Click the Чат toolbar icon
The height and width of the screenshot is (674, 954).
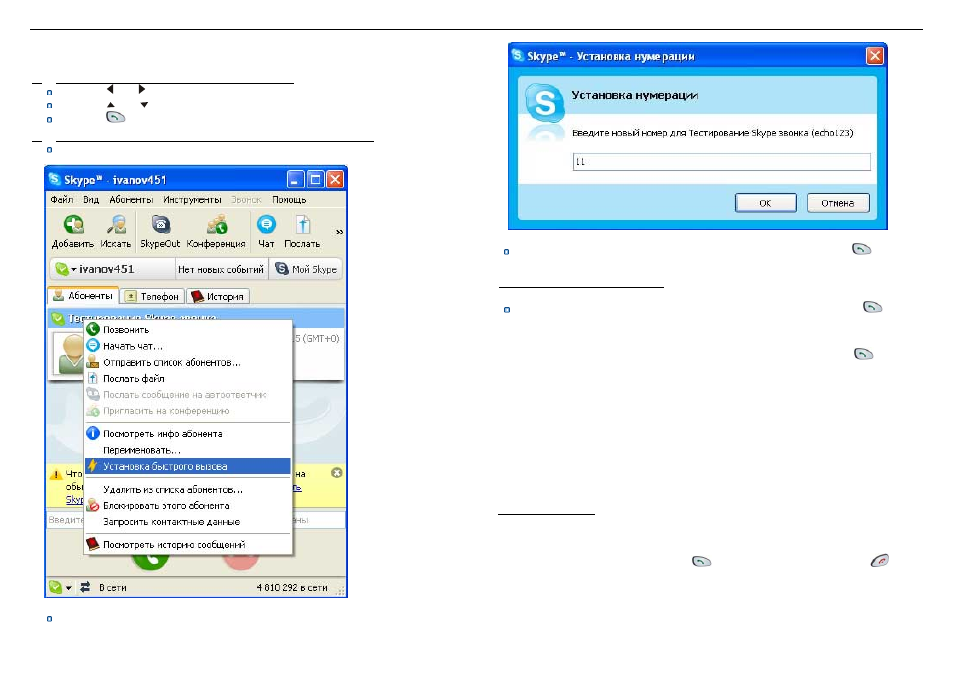coord(266,231)
